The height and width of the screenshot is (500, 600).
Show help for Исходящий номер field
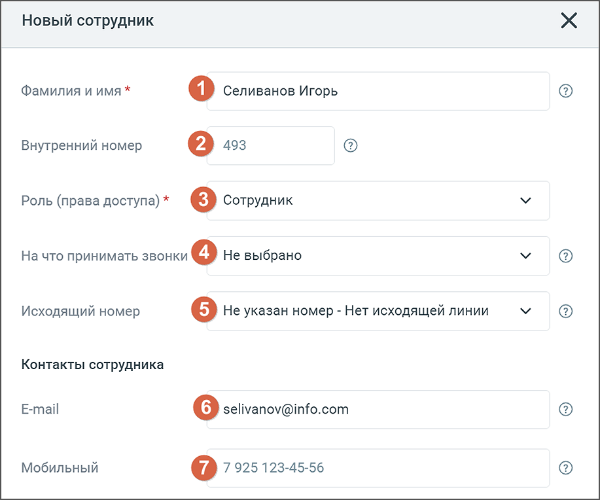566,311
